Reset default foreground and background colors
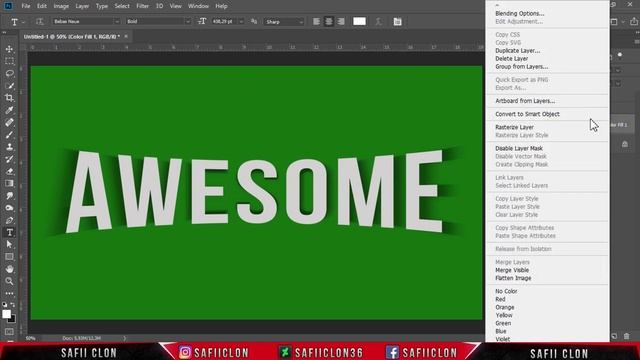Viewport: 640px width, 360px height. 4,304
